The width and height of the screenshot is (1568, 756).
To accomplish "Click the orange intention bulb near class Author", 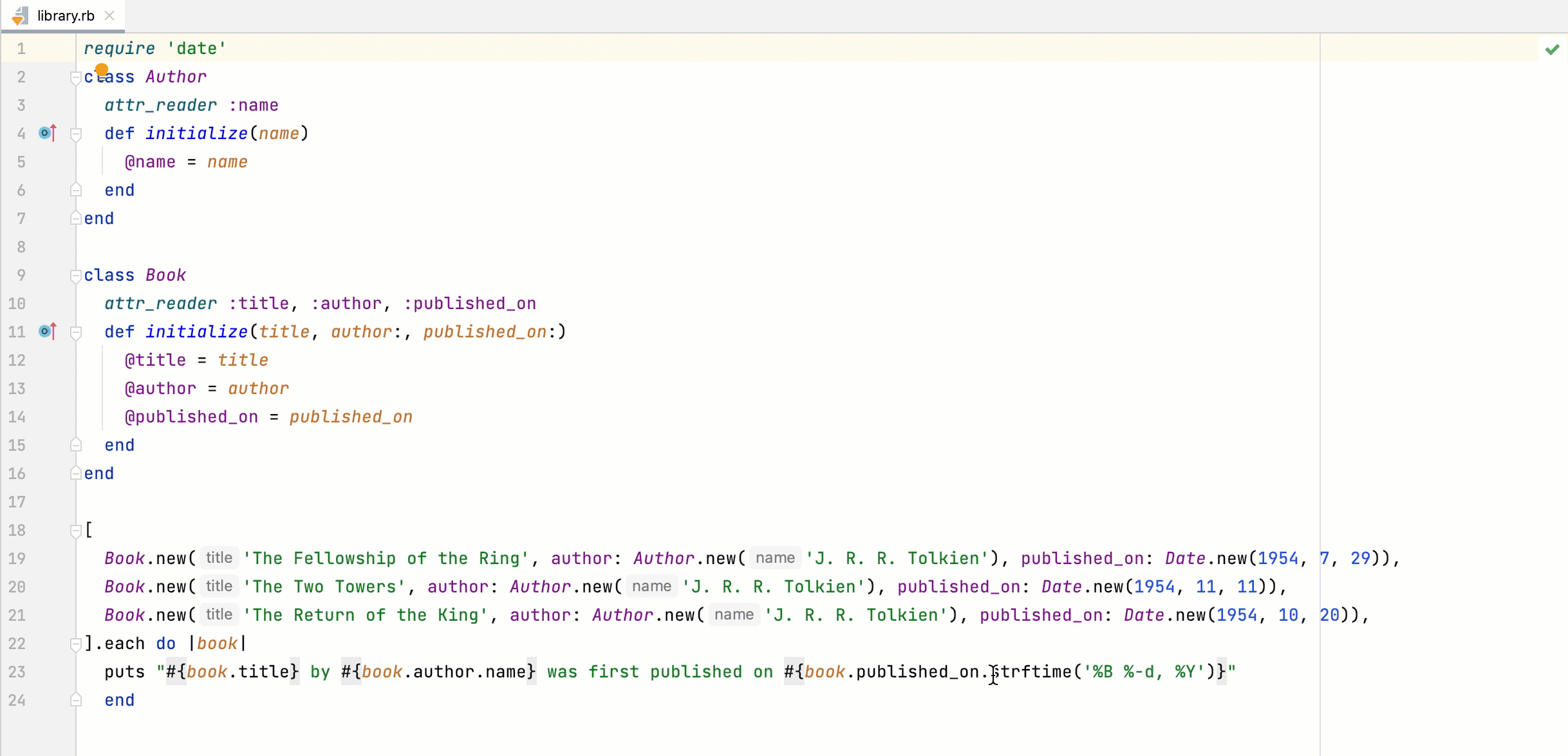I will (102, 70).
